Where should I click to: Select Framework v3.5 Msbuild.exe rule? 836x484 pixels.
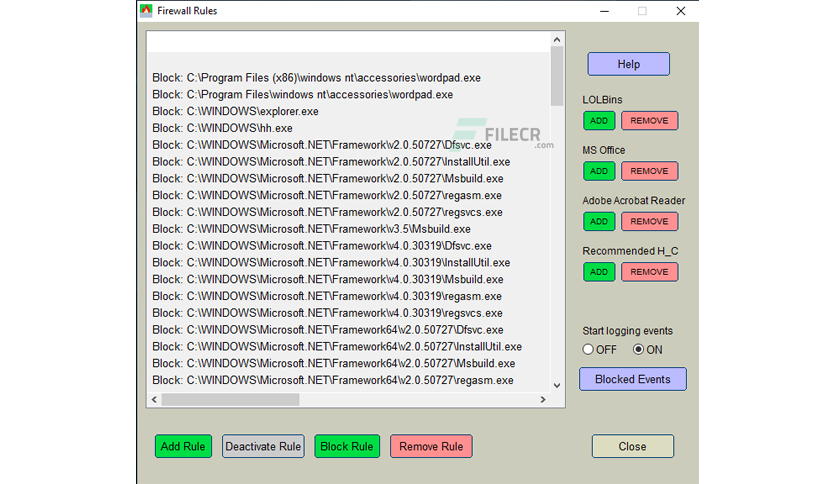311,229
